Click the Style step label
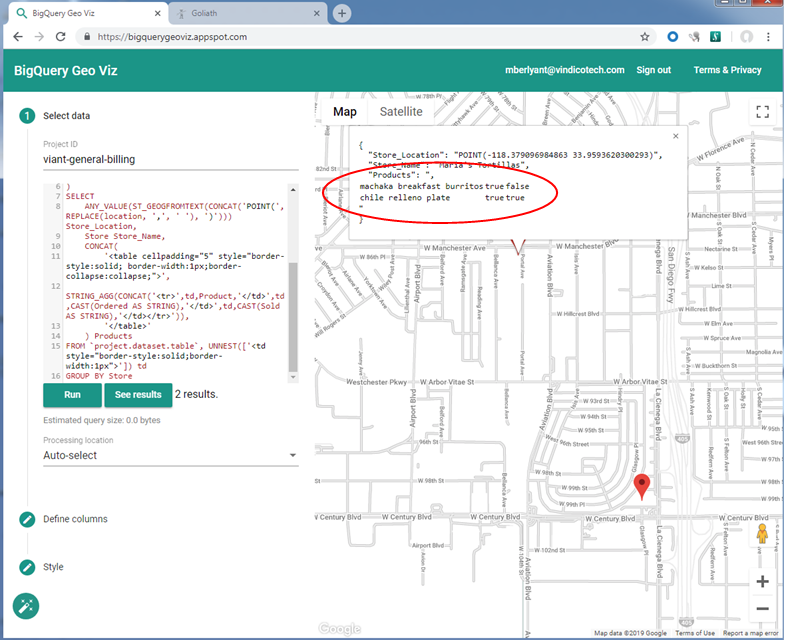 [53, 567]
